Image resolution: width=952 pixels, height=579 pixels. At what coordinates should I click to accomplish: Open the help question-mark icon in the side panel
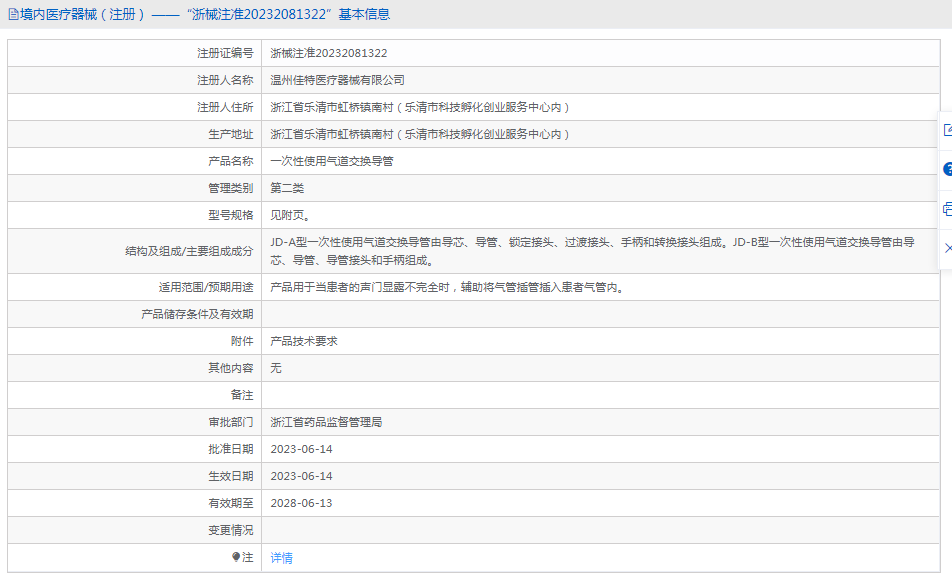(947, 169)
